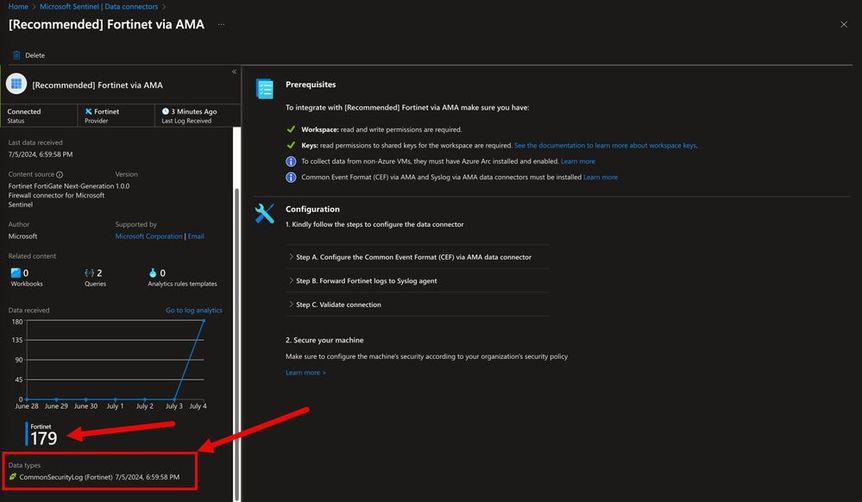This screenshot has width=862, height=502.
Task: Click the Delete trash can icon
Action: tap(16, 55)
